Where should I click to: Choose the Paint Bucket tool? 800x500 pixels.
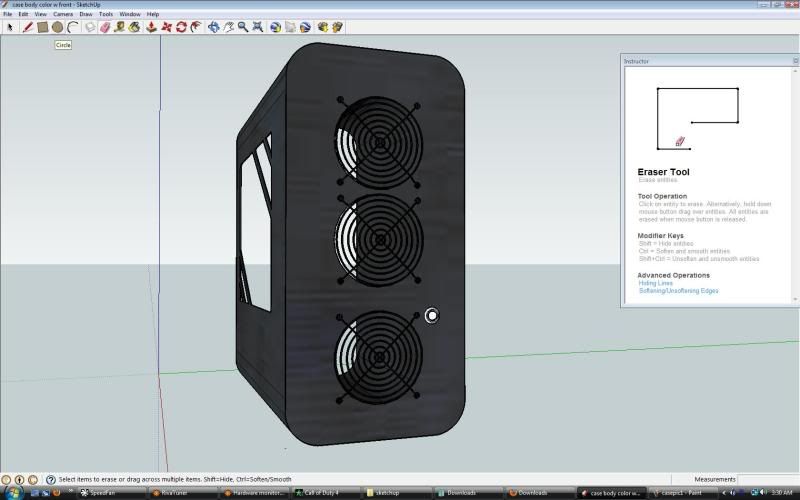coord(135,27)
